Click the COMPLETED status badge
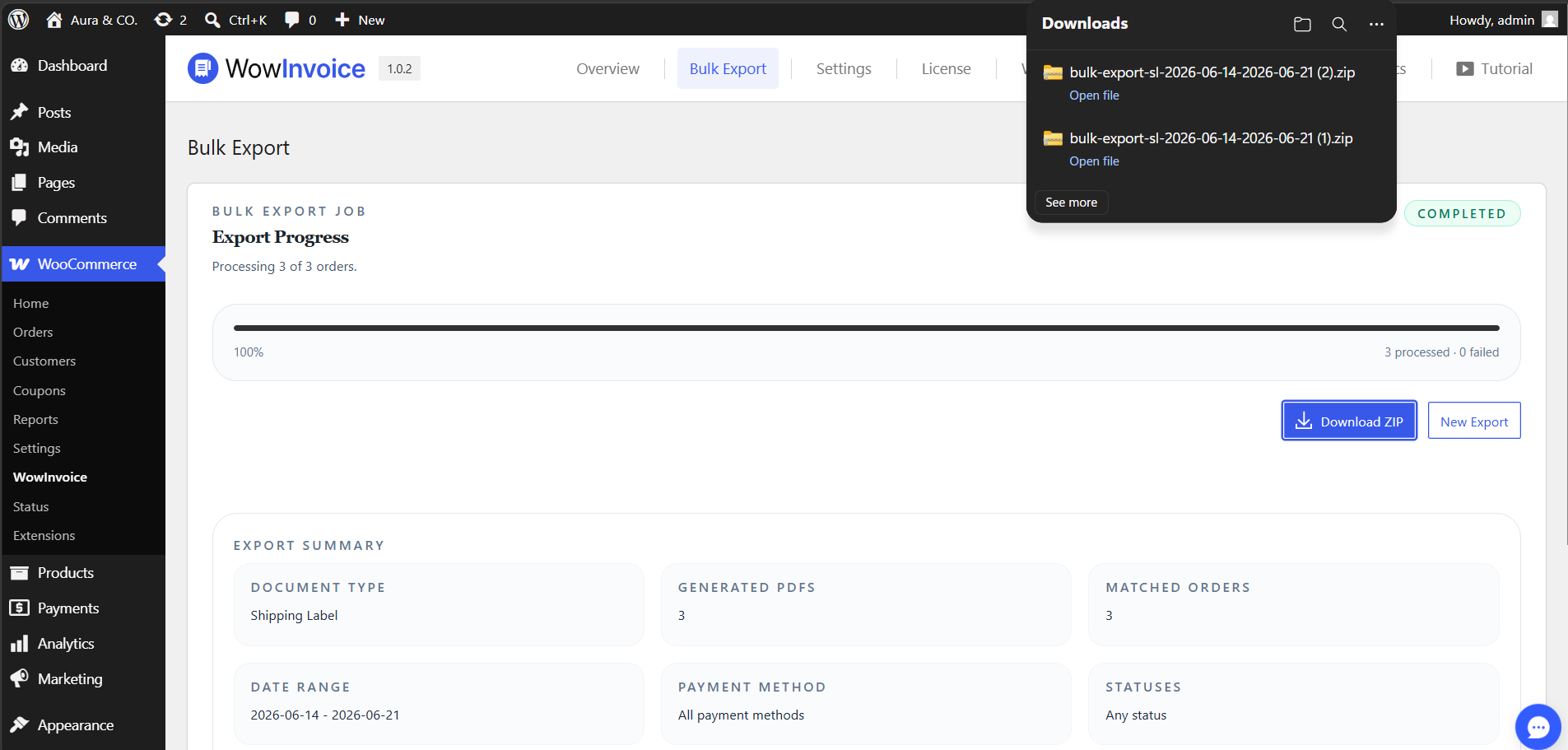The image size is (1568, 750). (1462, 213)
